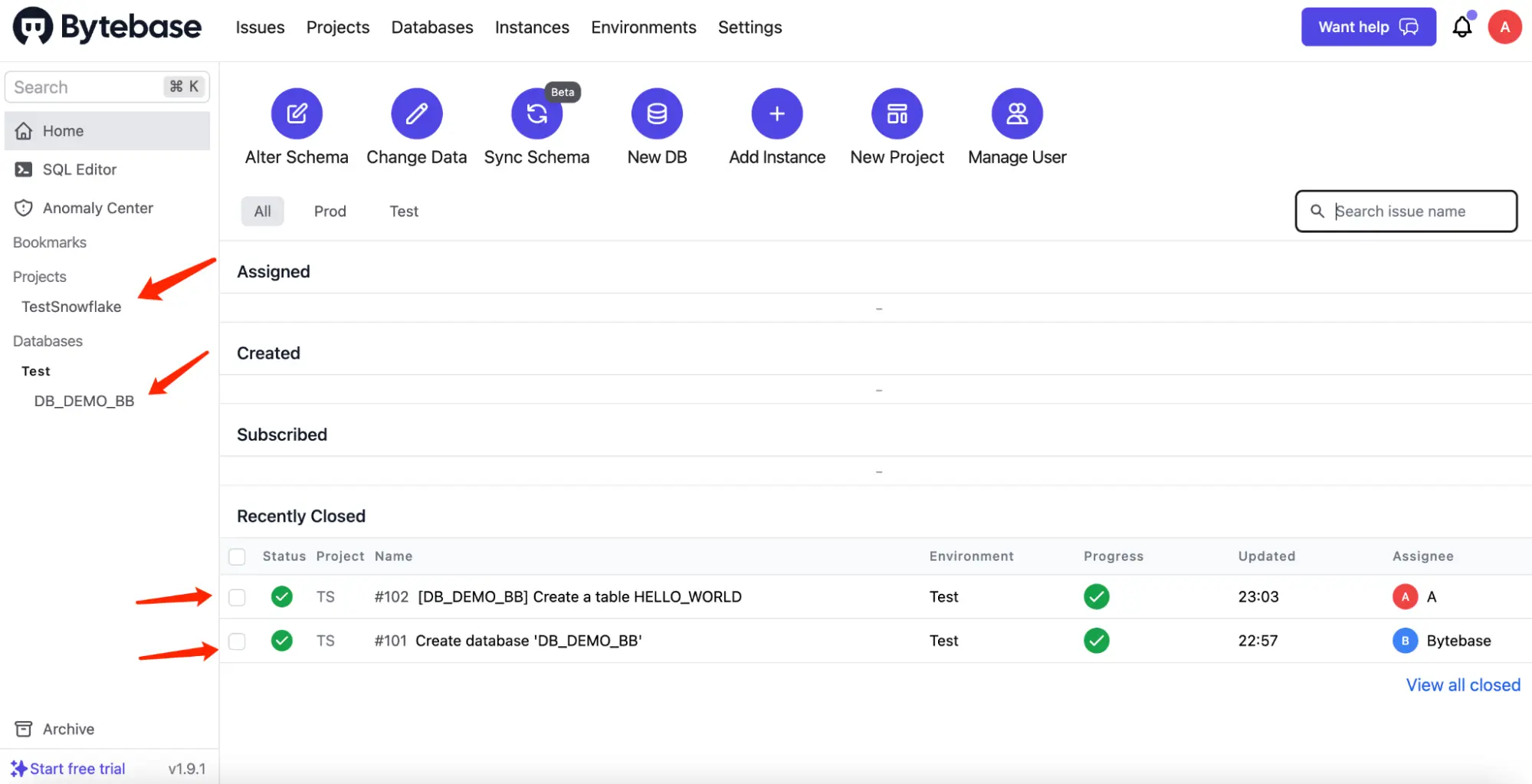Click the Test environment cell in the #101 row
1532x784 pixels.
click(x=944, y=641)
